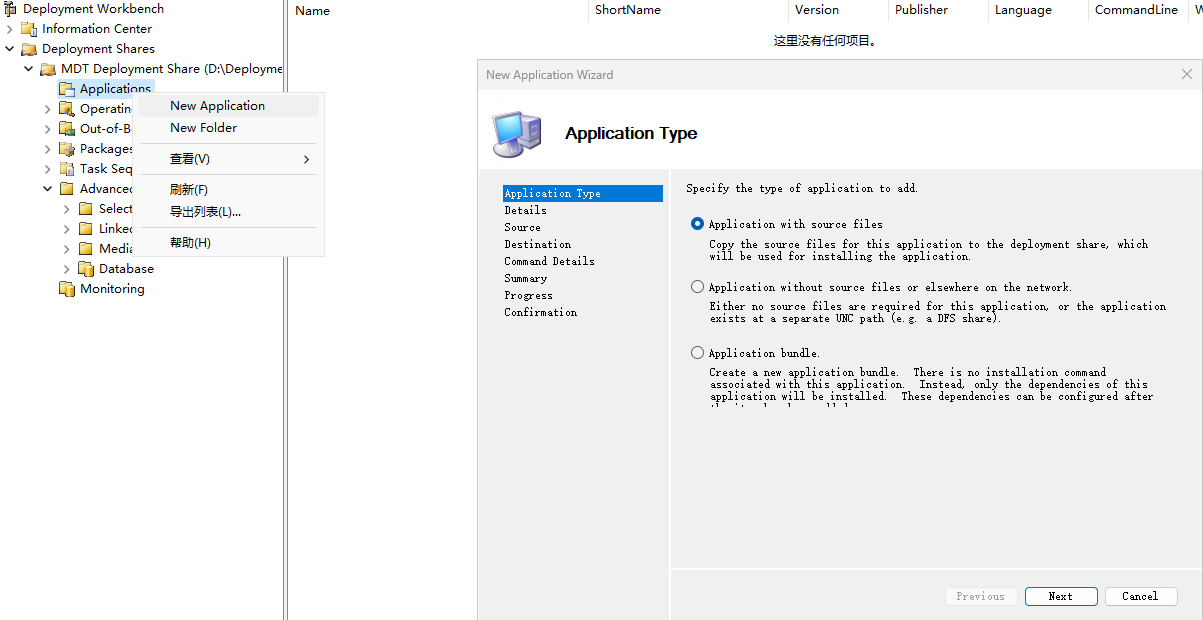Click the Deployment Workbench root icon

coord(11,9)
